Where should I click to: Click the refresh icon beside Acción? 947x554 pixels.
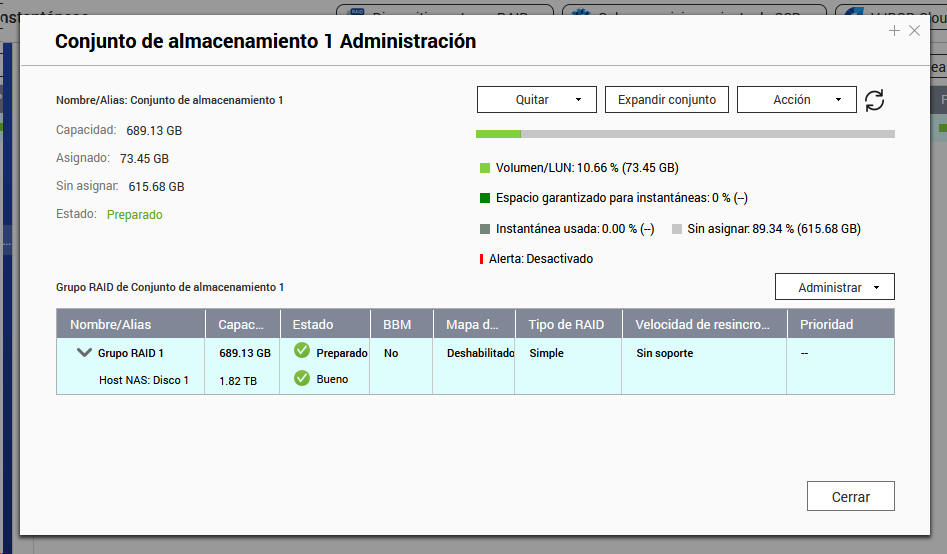pos(875,100)
